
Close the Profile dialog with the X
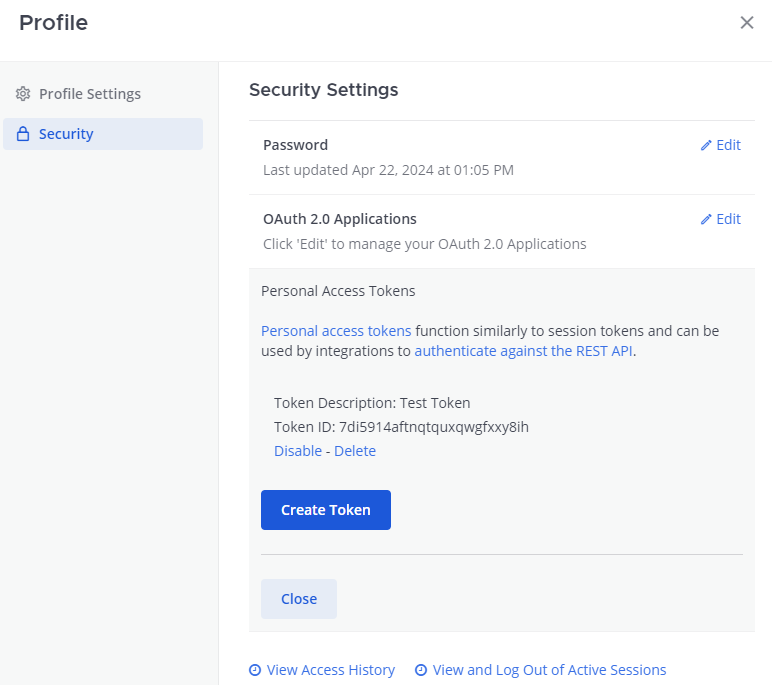pos(746,23)
